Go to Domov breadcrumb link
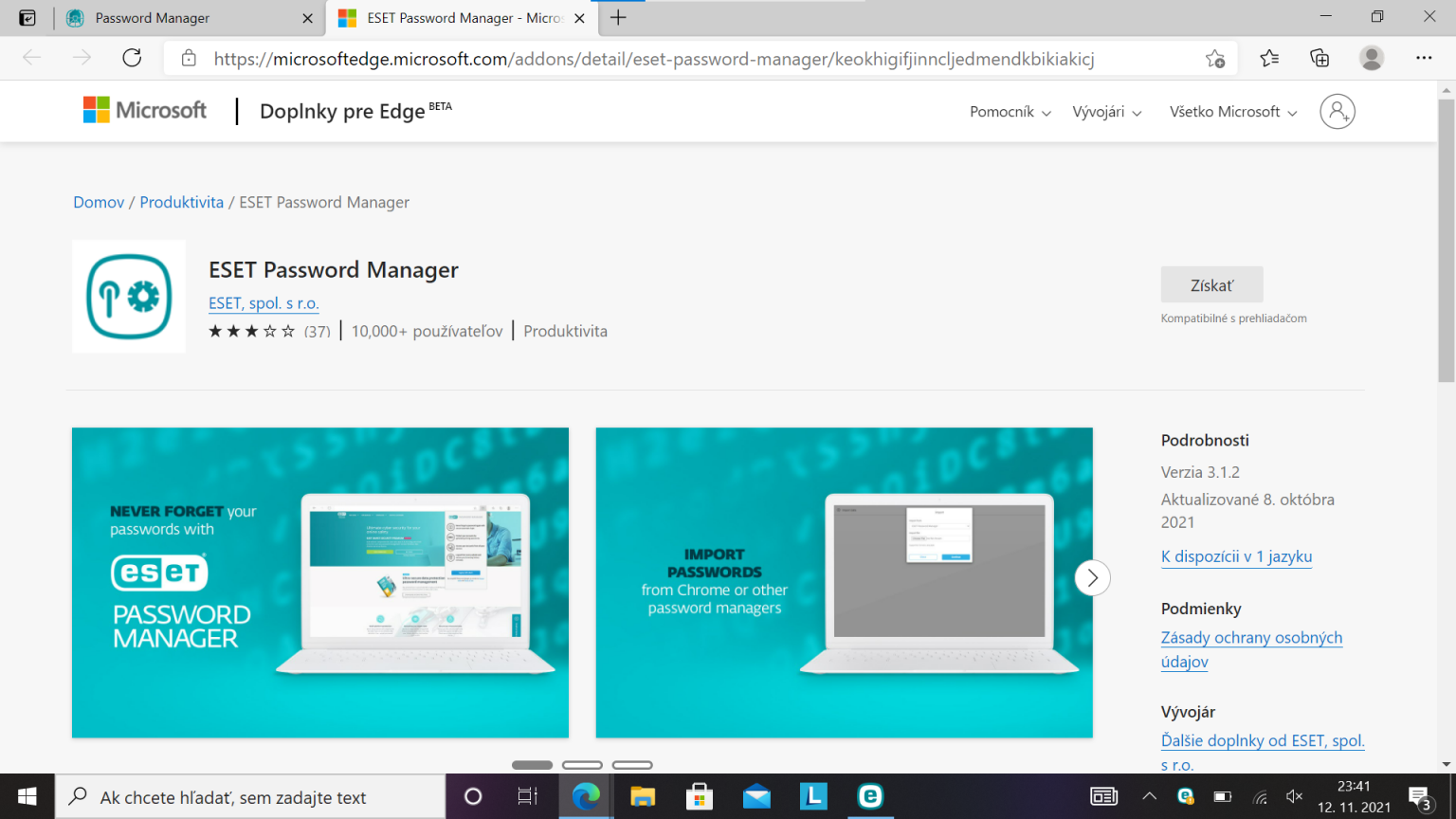 (99, 202)
